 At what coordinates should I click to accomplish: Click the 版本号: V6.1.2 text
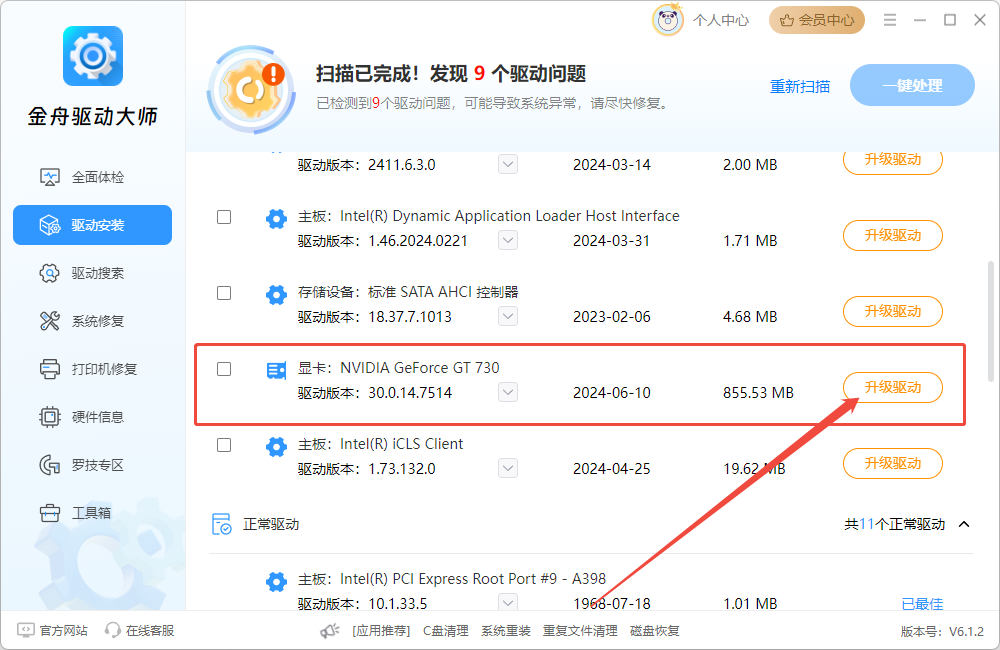(x=942, y=632)
